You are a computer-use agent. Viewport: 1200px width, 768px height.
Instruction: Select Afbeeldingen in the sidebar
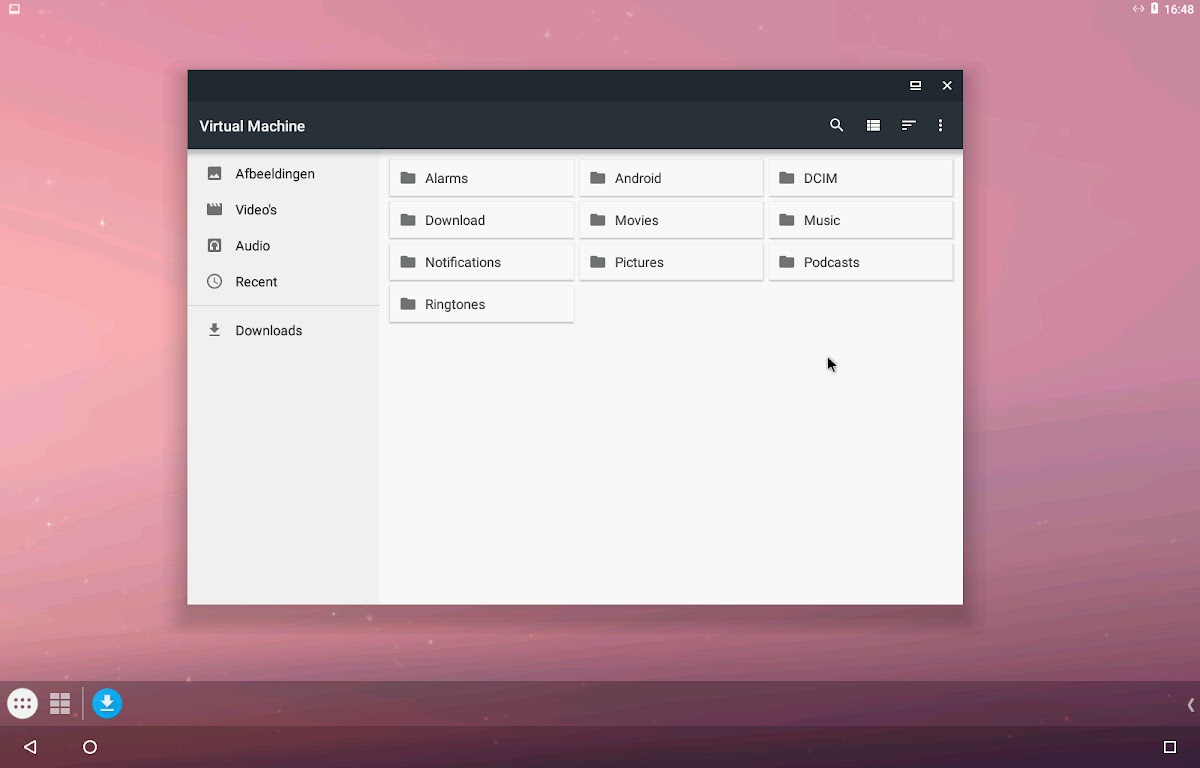tap(274, 174)
